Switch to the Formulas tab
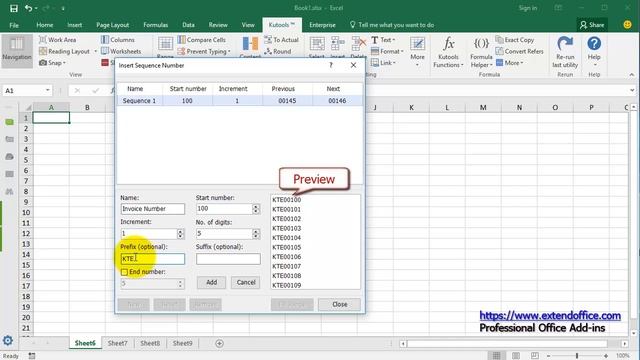Image resolution: width=640 pixels, height=360 pixels. [x=156, y=25]
